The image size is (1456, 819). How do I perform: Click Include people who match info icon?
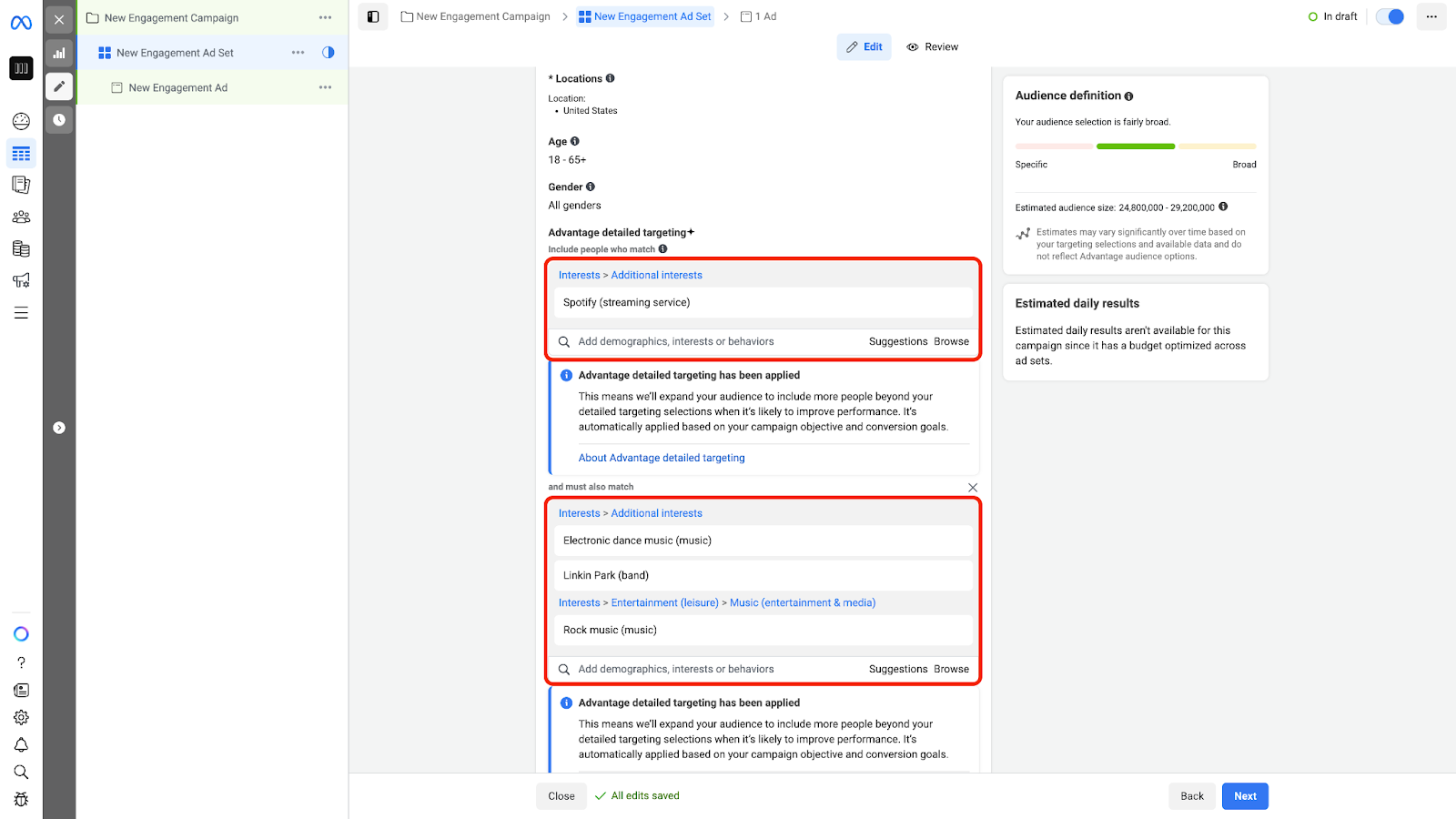663,248
